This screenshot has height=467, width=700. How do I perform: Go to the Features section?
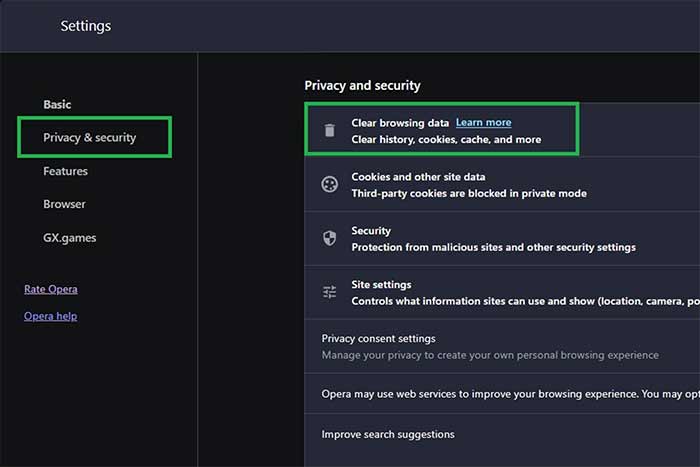click(65, 171)
